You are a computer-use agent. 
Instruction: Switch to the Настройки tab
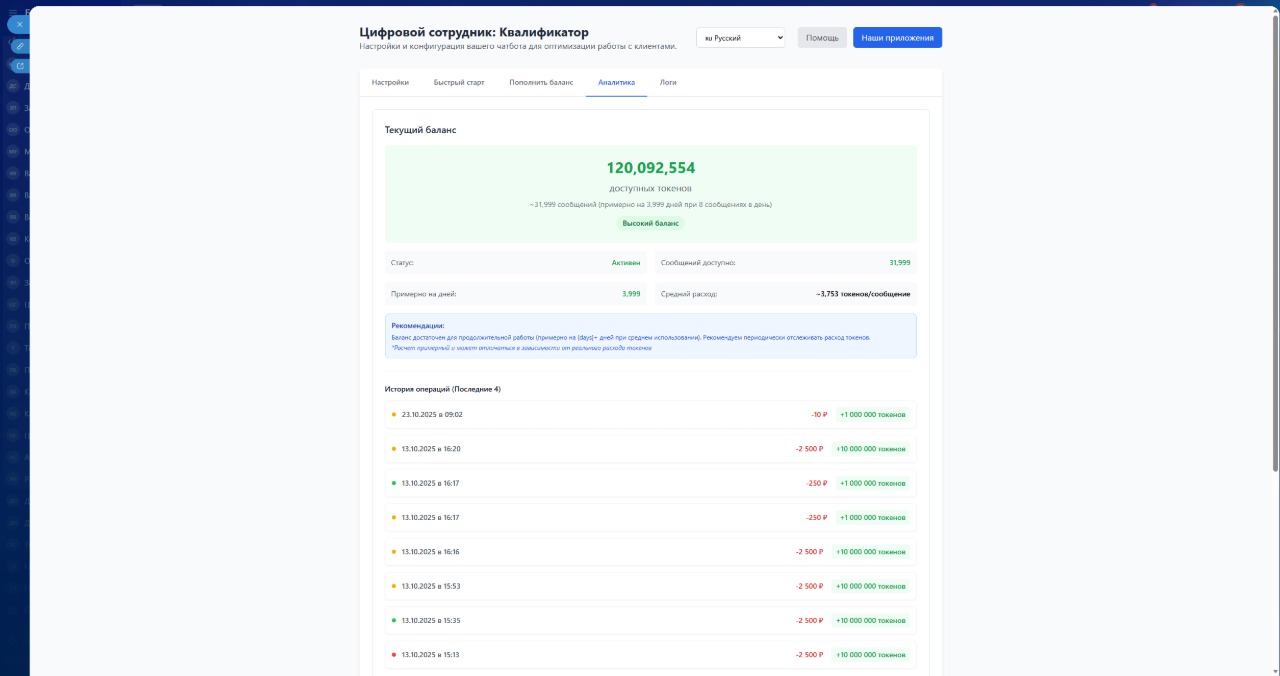pos(390,83)
